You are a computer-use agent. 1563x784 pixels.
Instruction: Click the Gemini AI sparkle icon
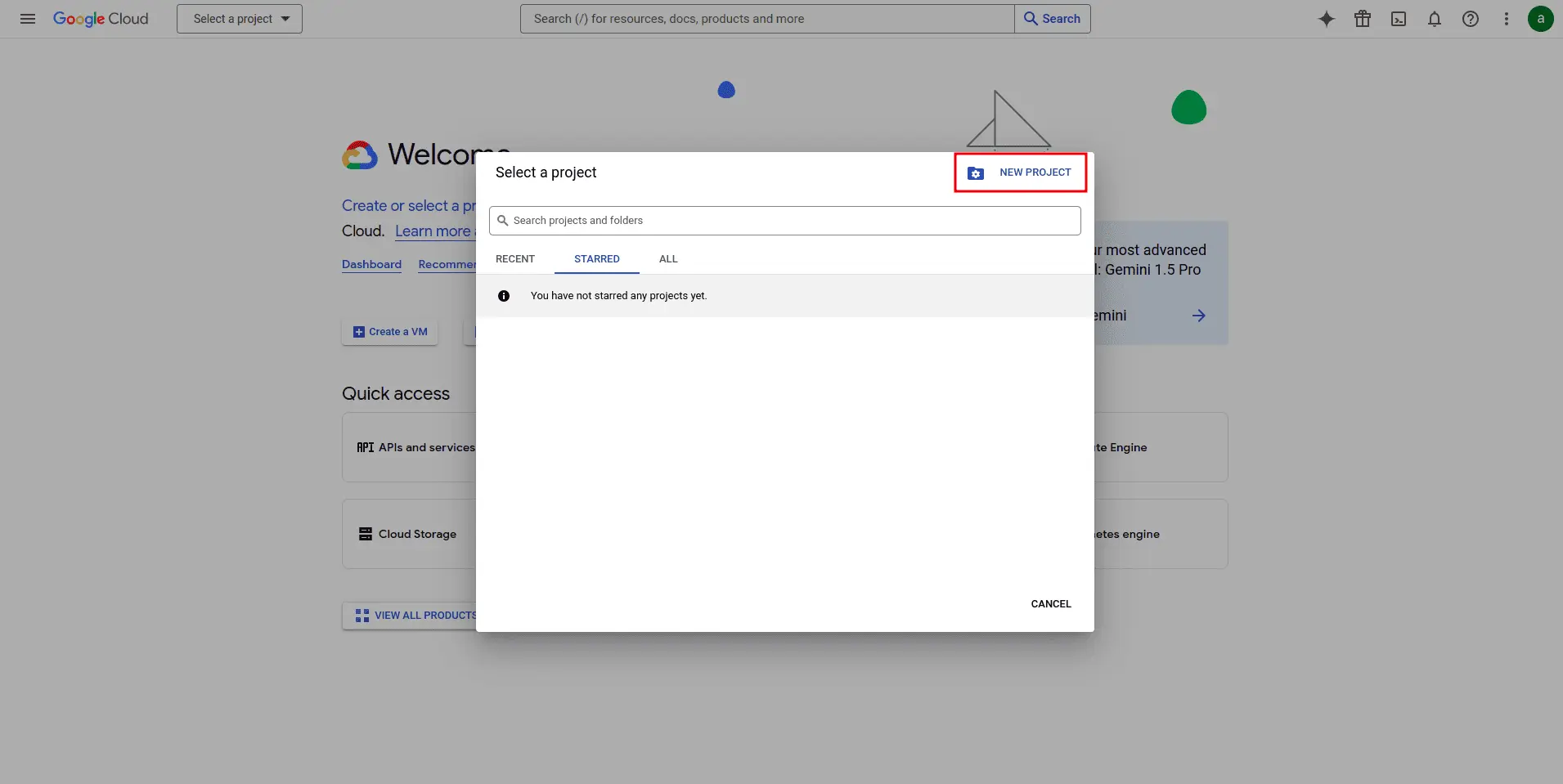coord(1327,19)
